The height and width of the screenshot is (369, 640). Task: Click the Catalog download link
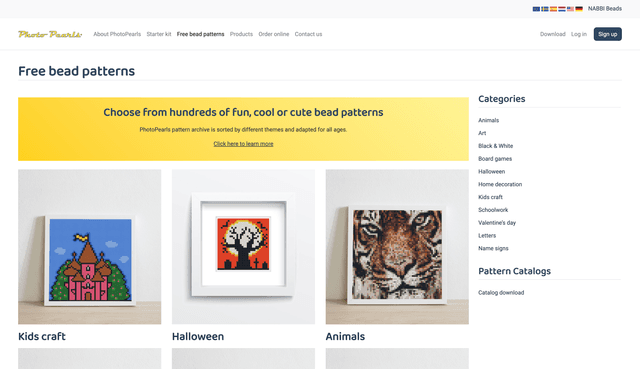(501, 293)
